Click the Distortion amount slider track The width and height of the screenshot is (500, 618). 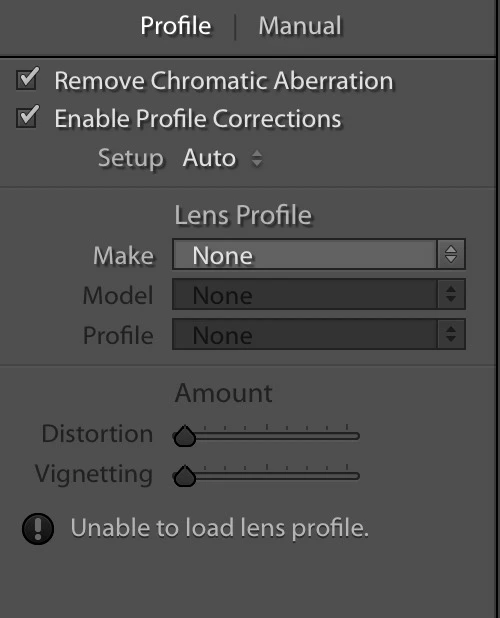pos(266,436)
